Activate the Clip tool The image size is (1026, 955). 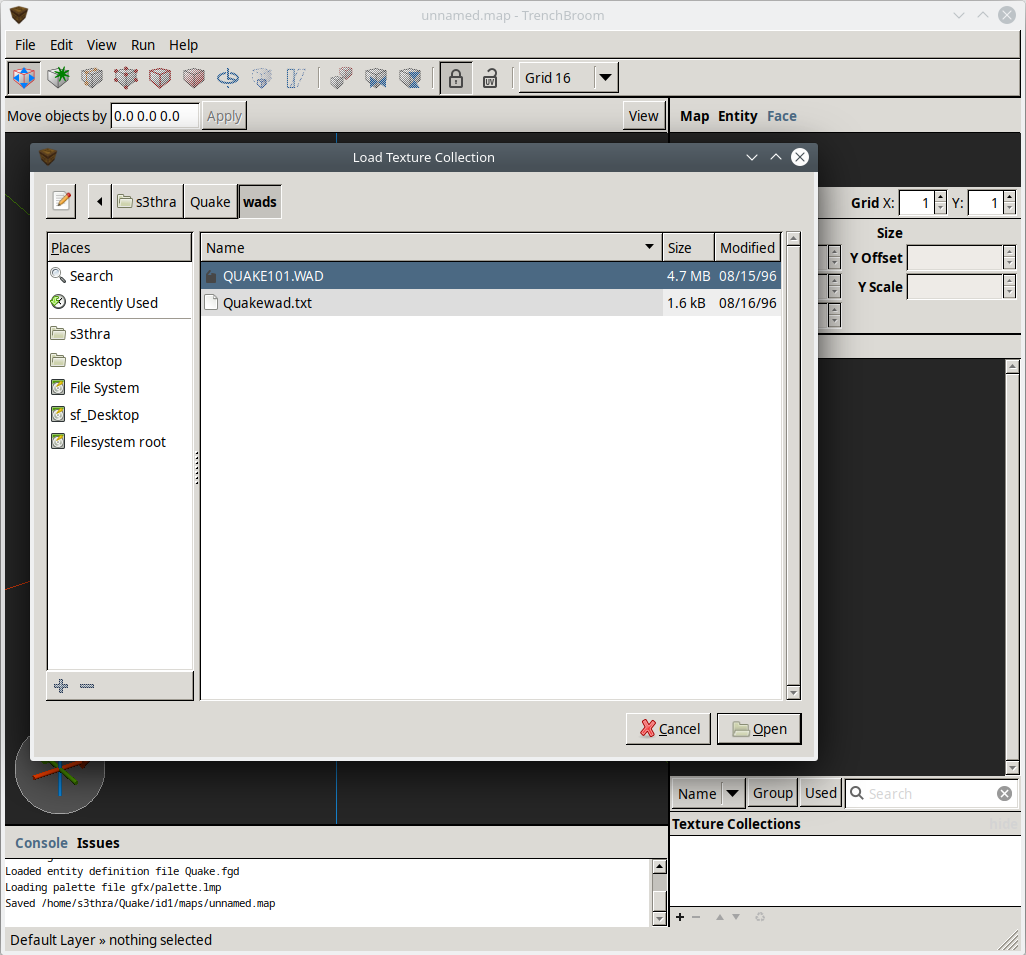92,78
